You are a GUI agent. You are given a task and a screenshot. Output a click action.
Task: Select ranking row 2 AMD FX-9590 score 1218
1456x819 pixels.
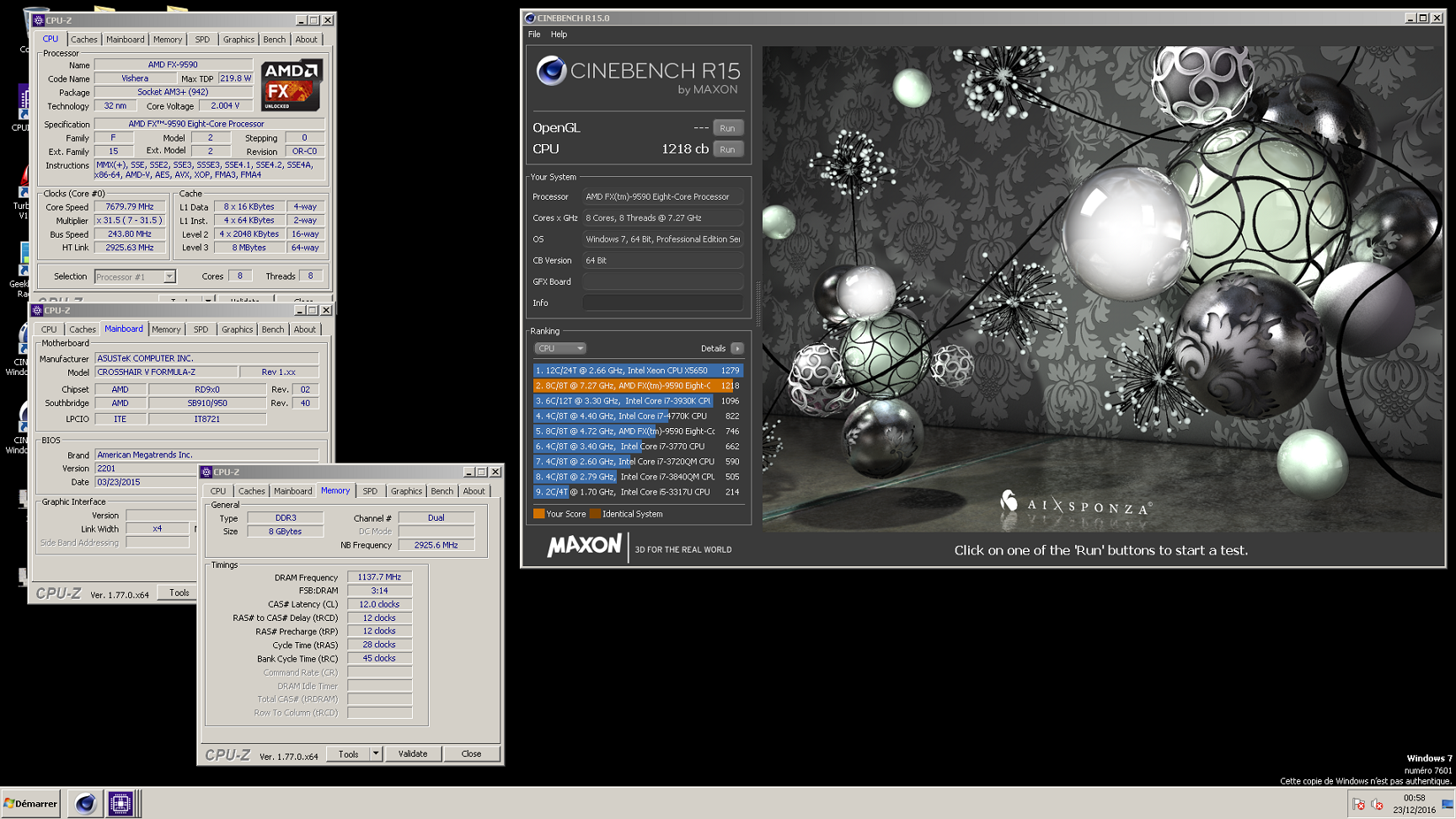(x=638, y=385)
